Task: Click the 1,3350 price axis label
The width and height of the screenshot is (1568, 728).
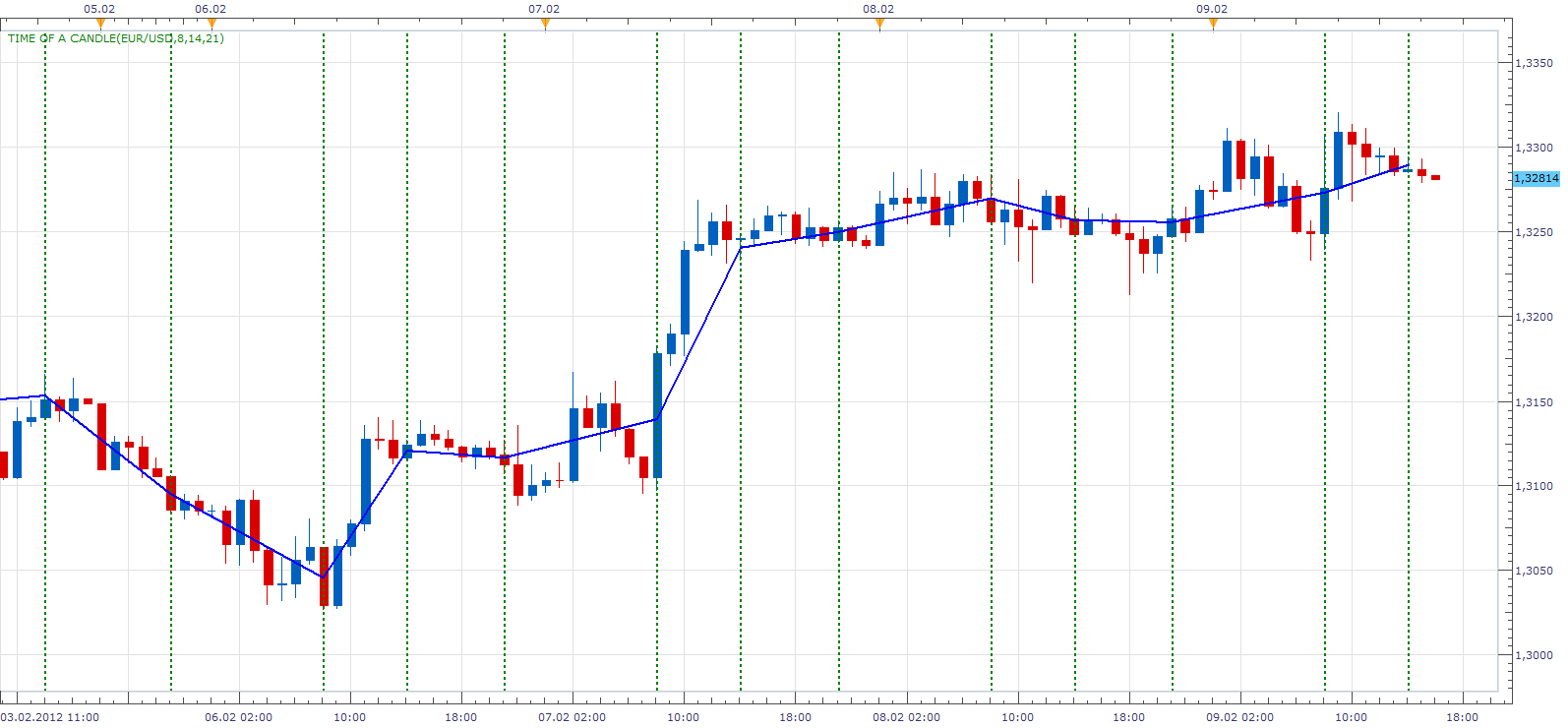Action: (1535, 63)
